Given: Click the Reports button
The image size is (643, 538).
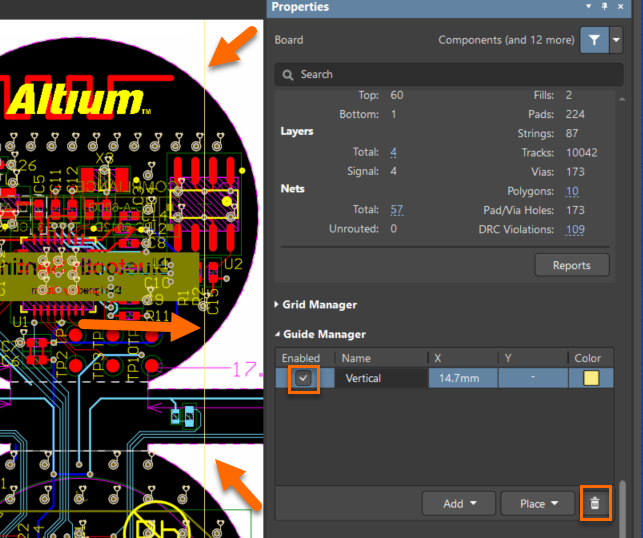Looking at the screenshot, I should [571, 265].
